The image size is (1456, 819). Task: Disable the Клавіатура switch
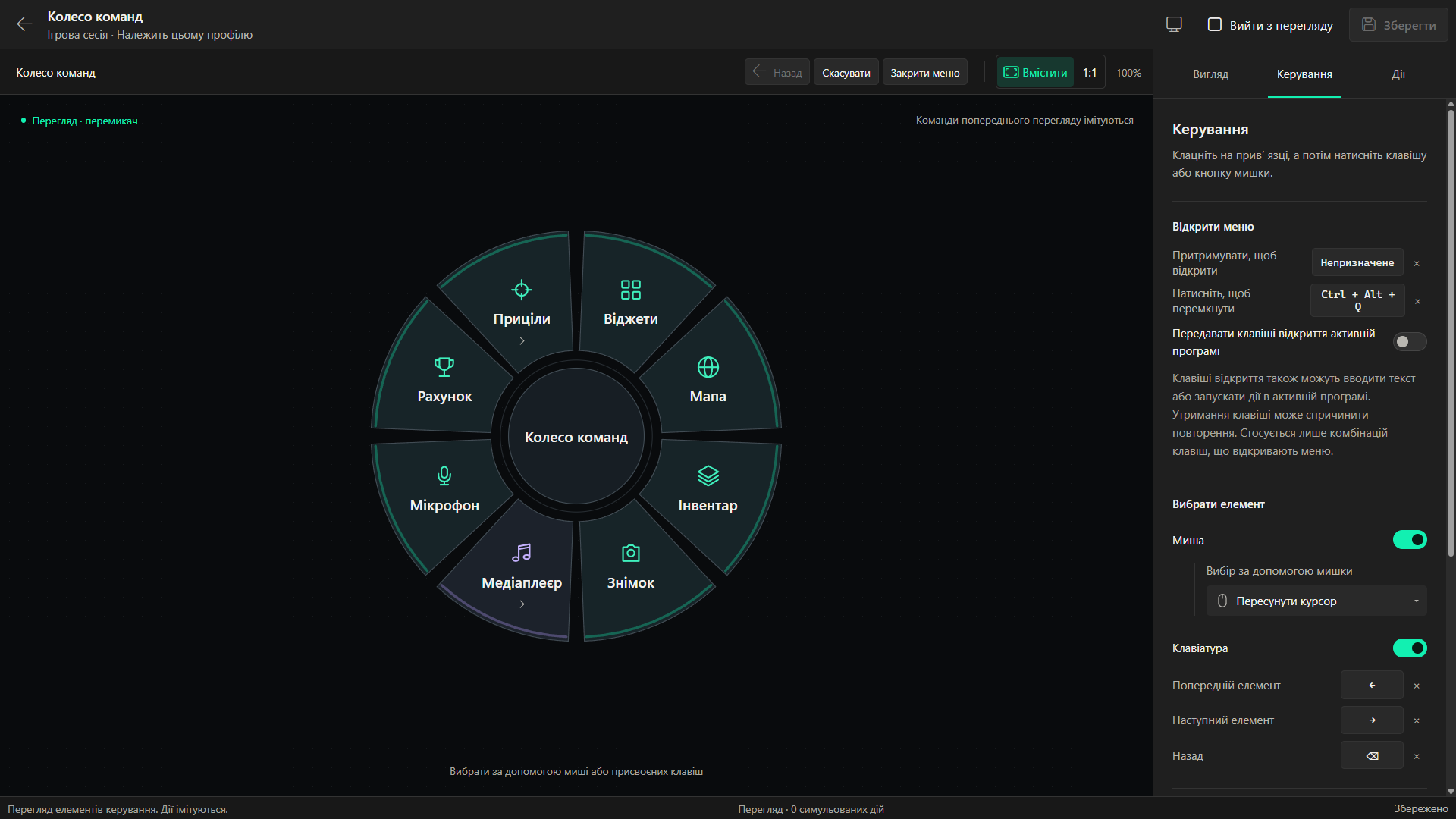(1410, 648)
